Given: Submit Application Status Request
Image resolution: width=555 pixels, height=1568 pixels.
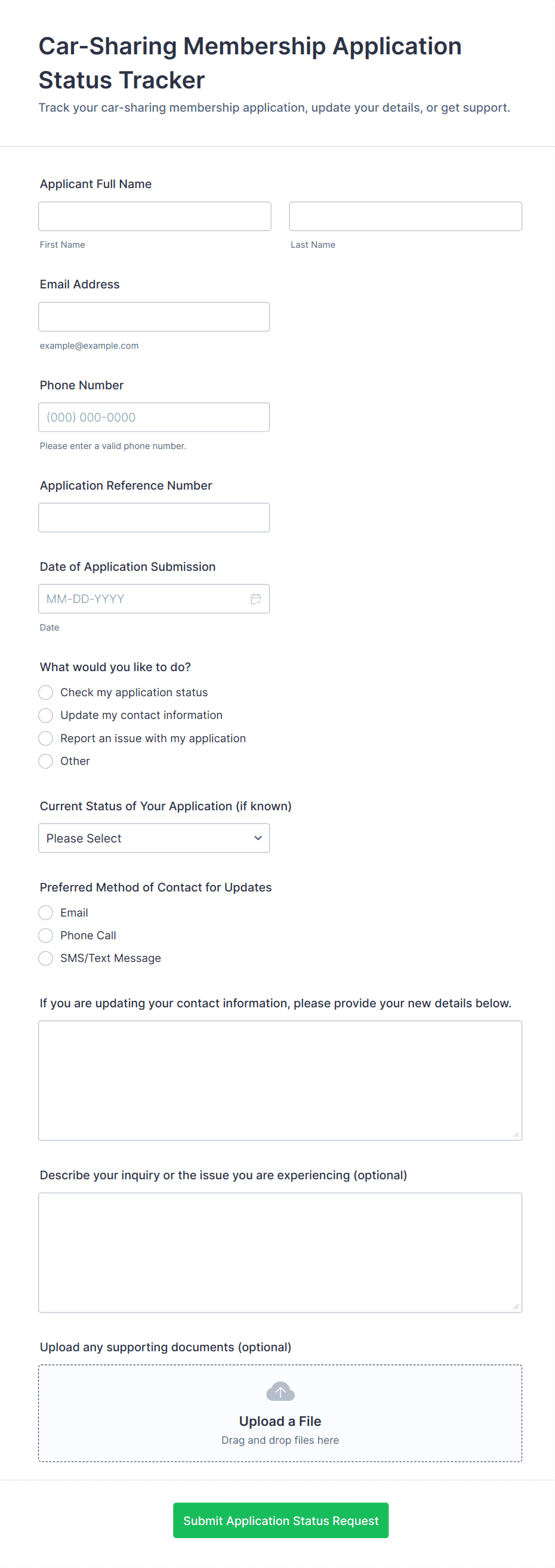Looking at the screenshot, I should (280, 1520).
